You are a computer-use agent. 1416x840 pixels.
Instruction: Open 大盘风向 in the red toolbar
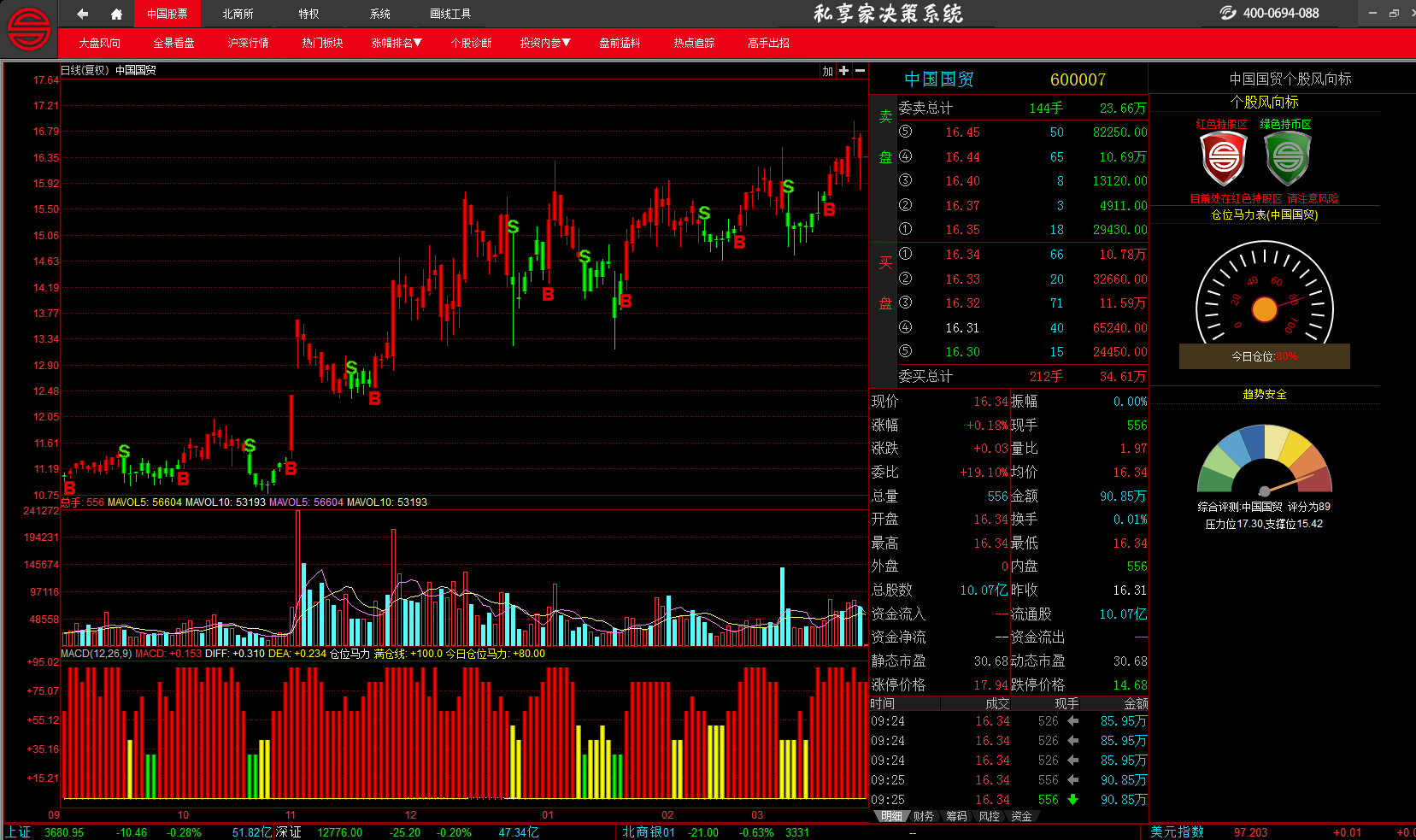100,43
